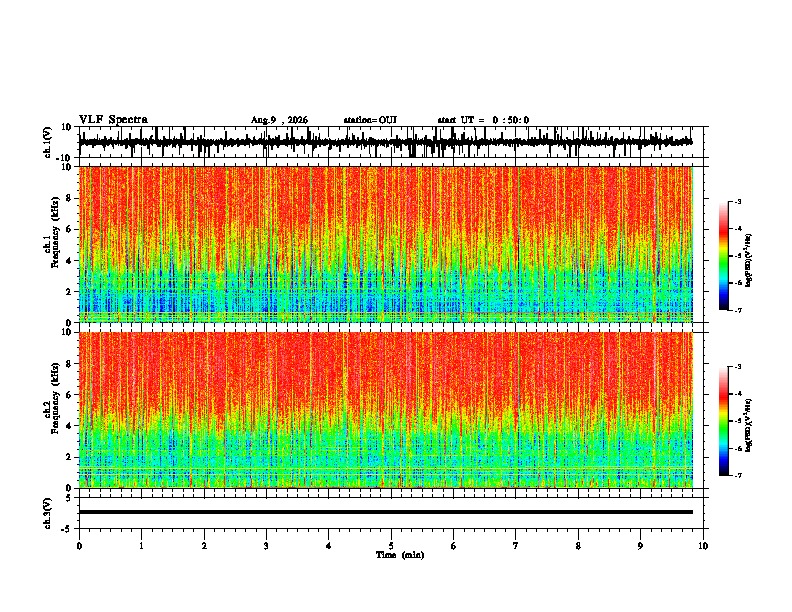The width and height of the screenshot is (792, 612).
Task: Click inside the ch.2 spectrogram panel
Action: coord(386,410)
